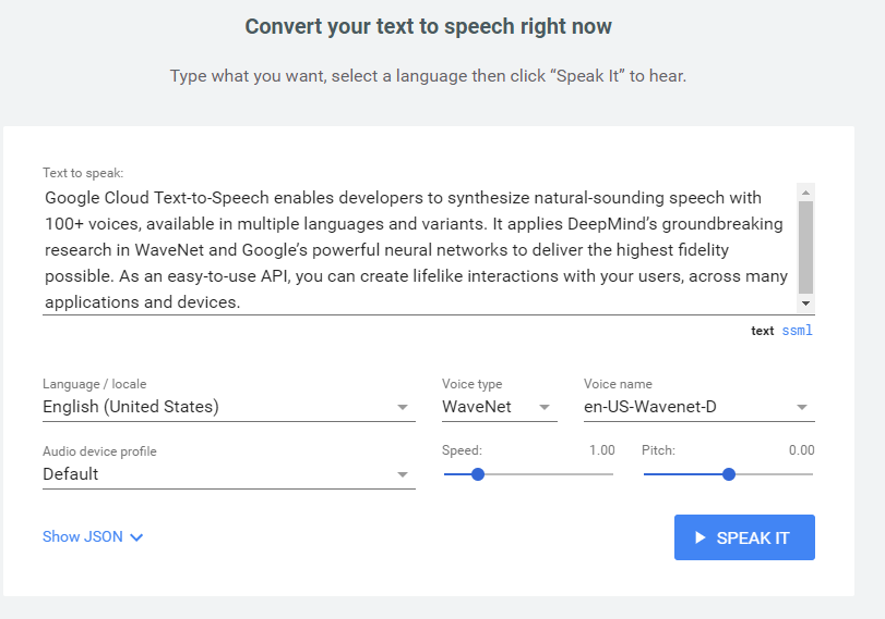
Task: Select the text input mode tab
Action: [762, 331]
